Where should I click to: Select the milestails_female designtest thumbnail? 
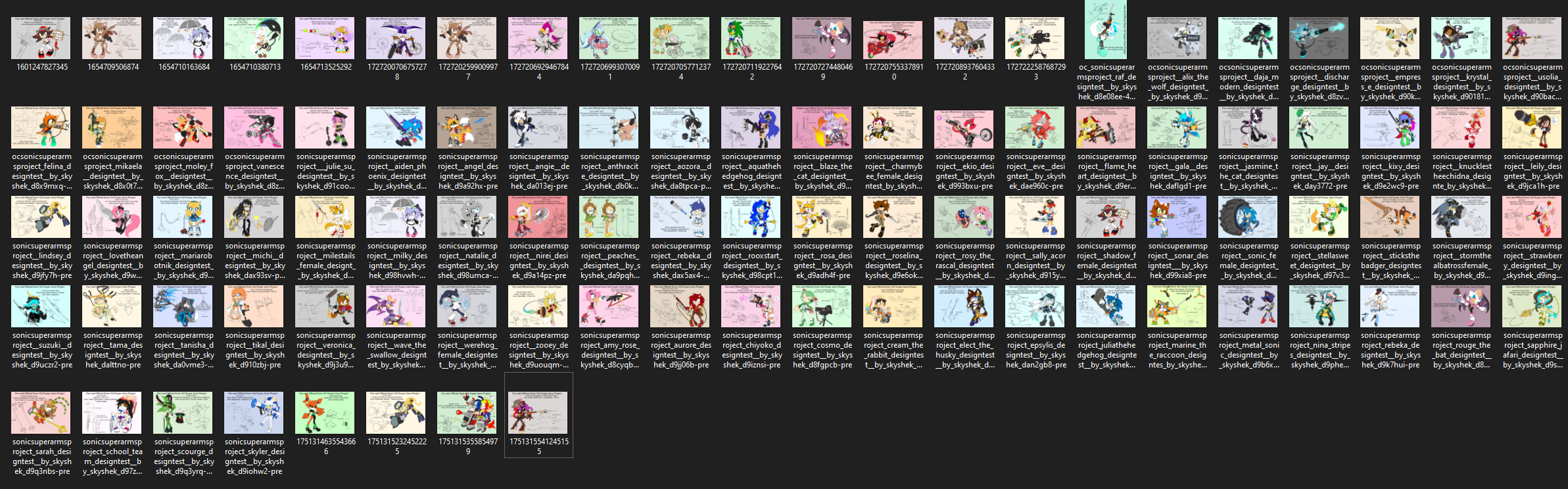(x=326, y=217)
